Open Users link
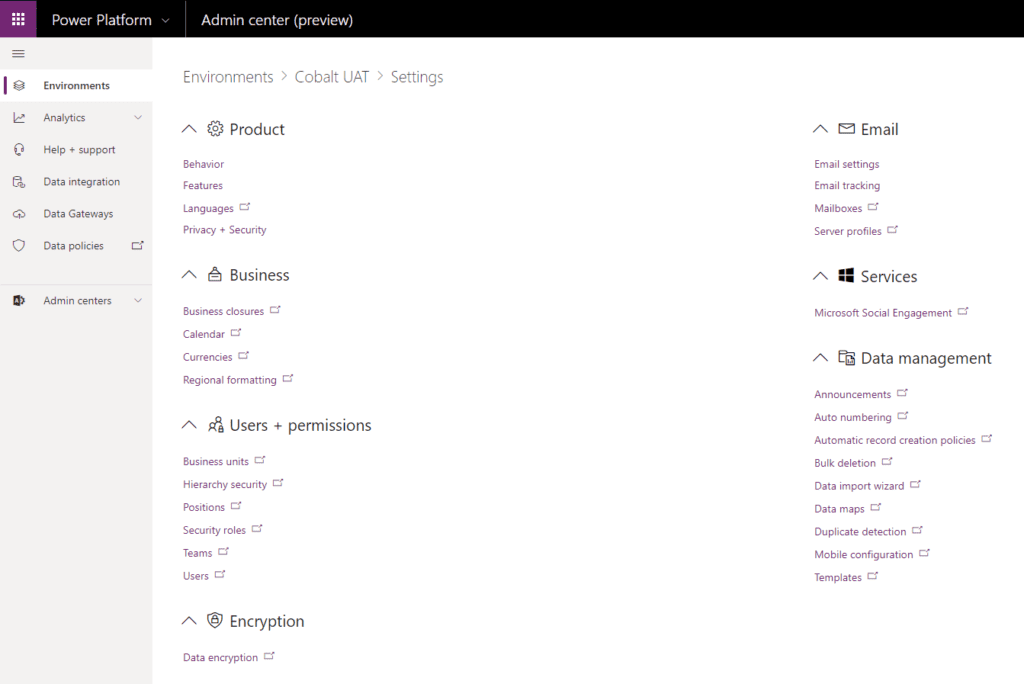1024x684 pixels. (196, 576)
